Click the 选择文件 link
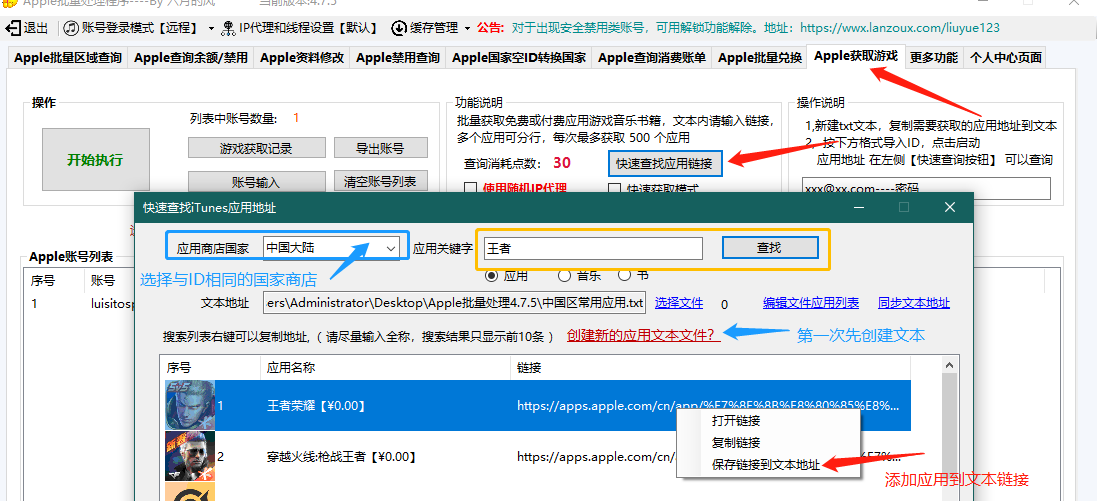Viewport: 1097px width, 501px height. [x=679, y=303]
